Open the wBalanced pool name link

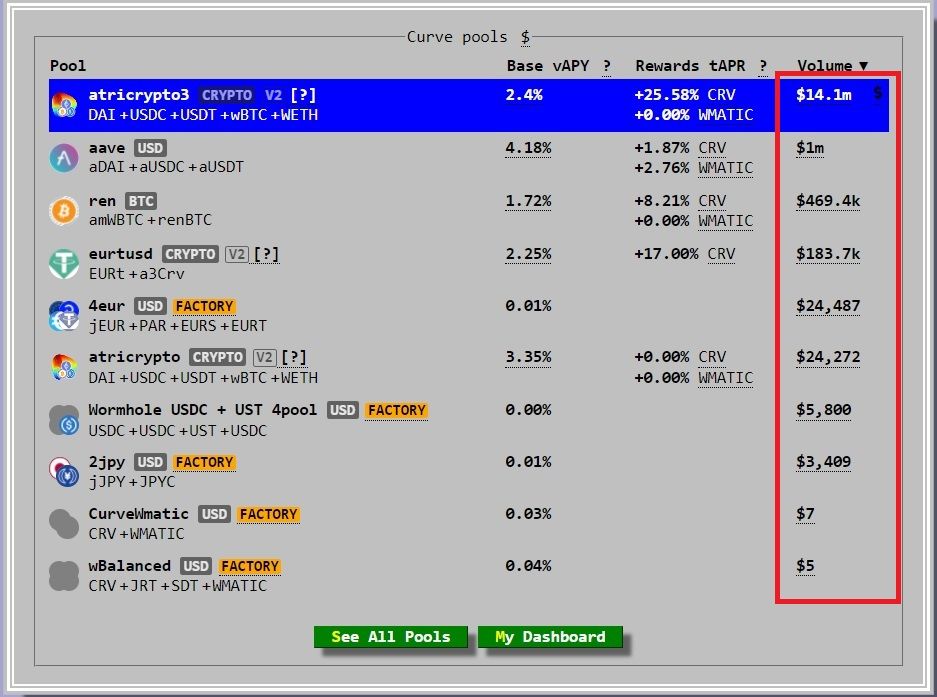tap(130, 565)
